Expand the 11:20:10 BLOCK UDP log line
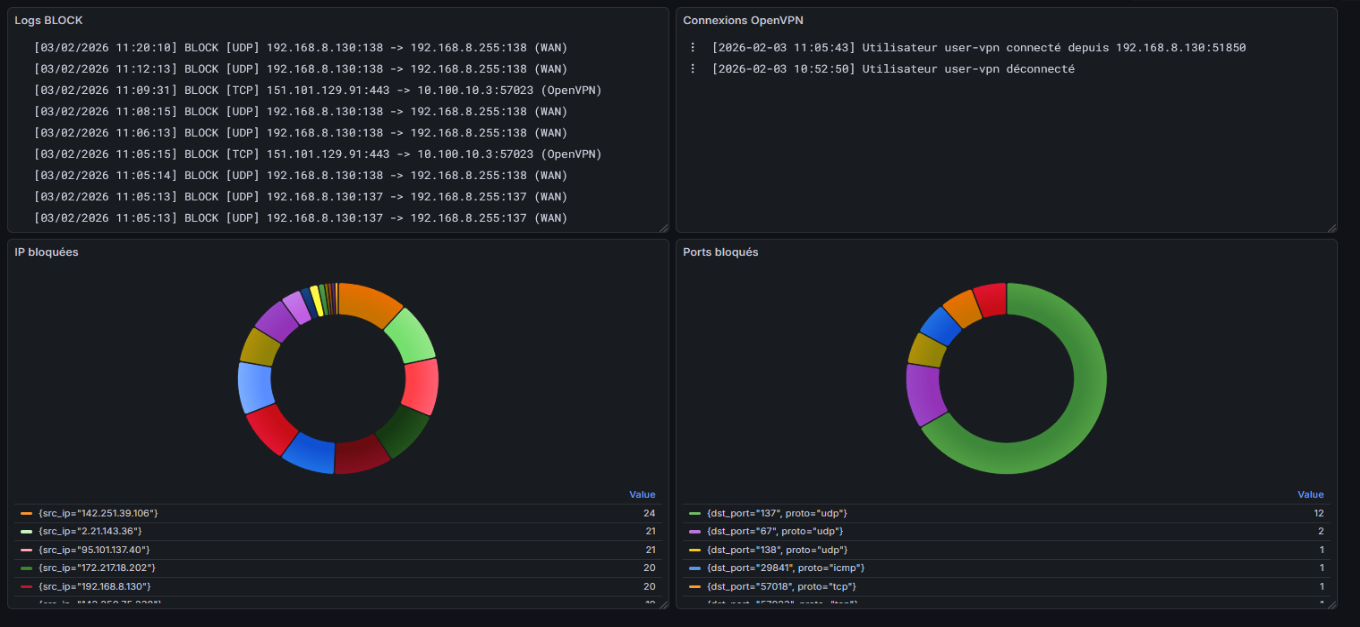 pos(300,48)
